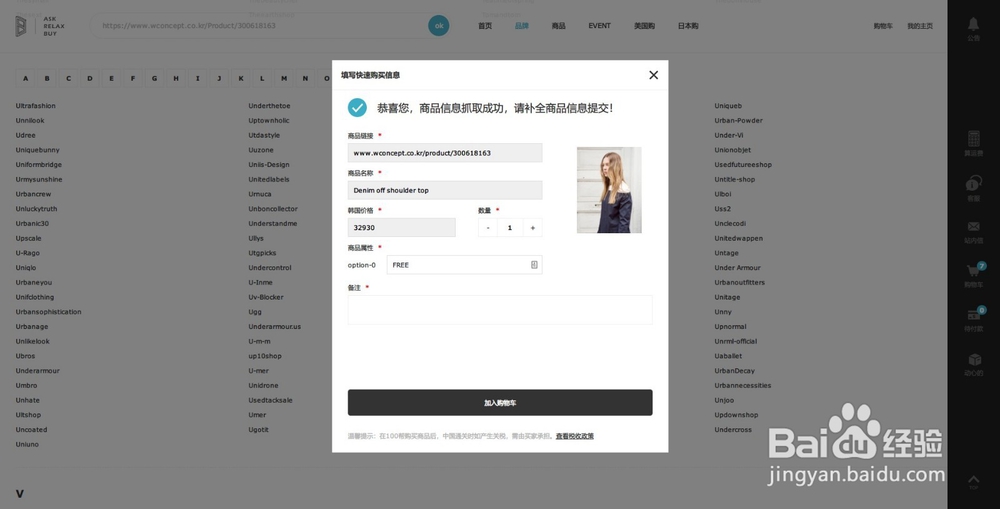
Task: Open the Underthetoe brand link
Action: (269, 106)
